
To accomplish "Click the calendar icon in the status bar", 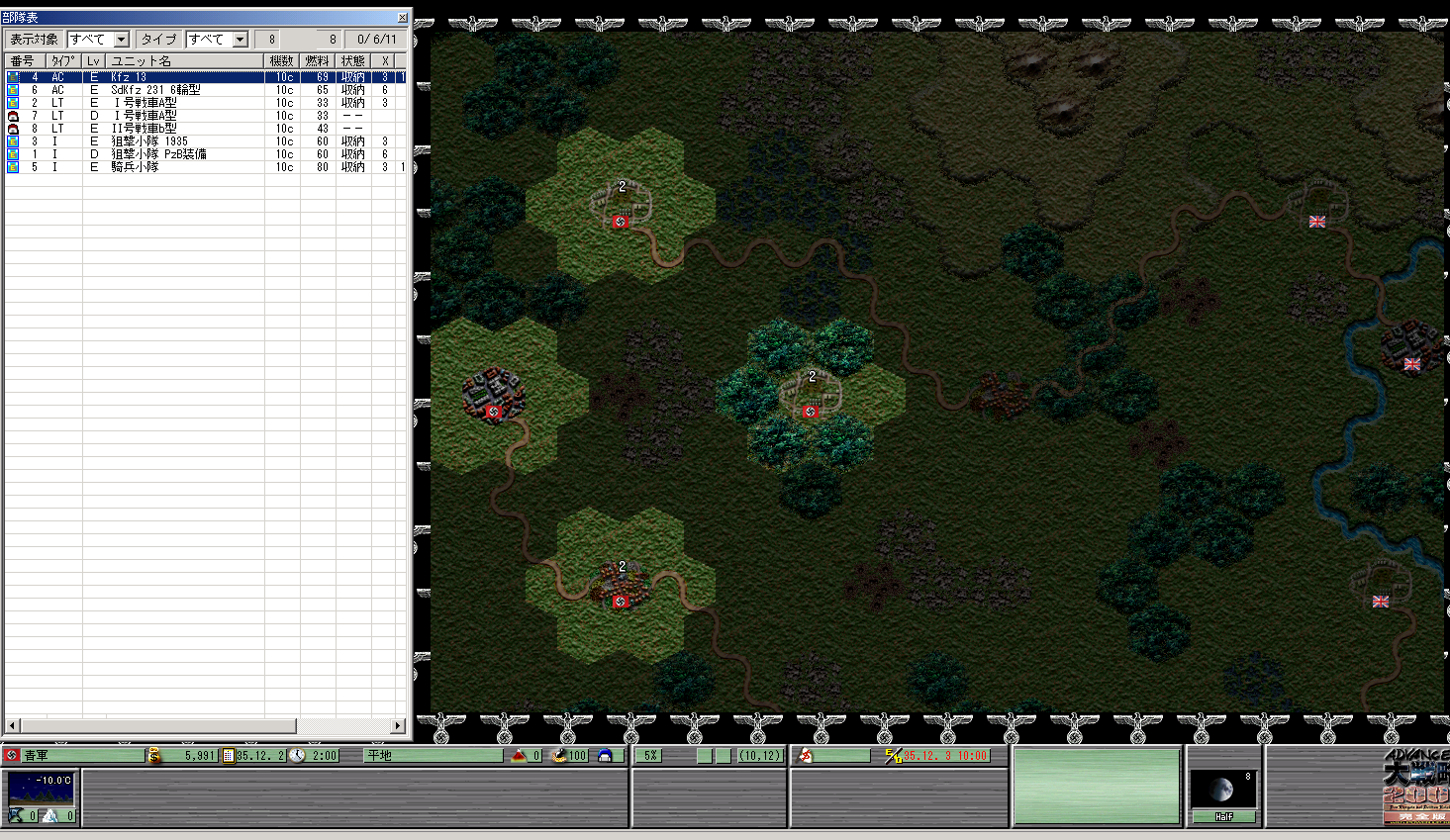I will pyautogui.click(x=229, y=756).
